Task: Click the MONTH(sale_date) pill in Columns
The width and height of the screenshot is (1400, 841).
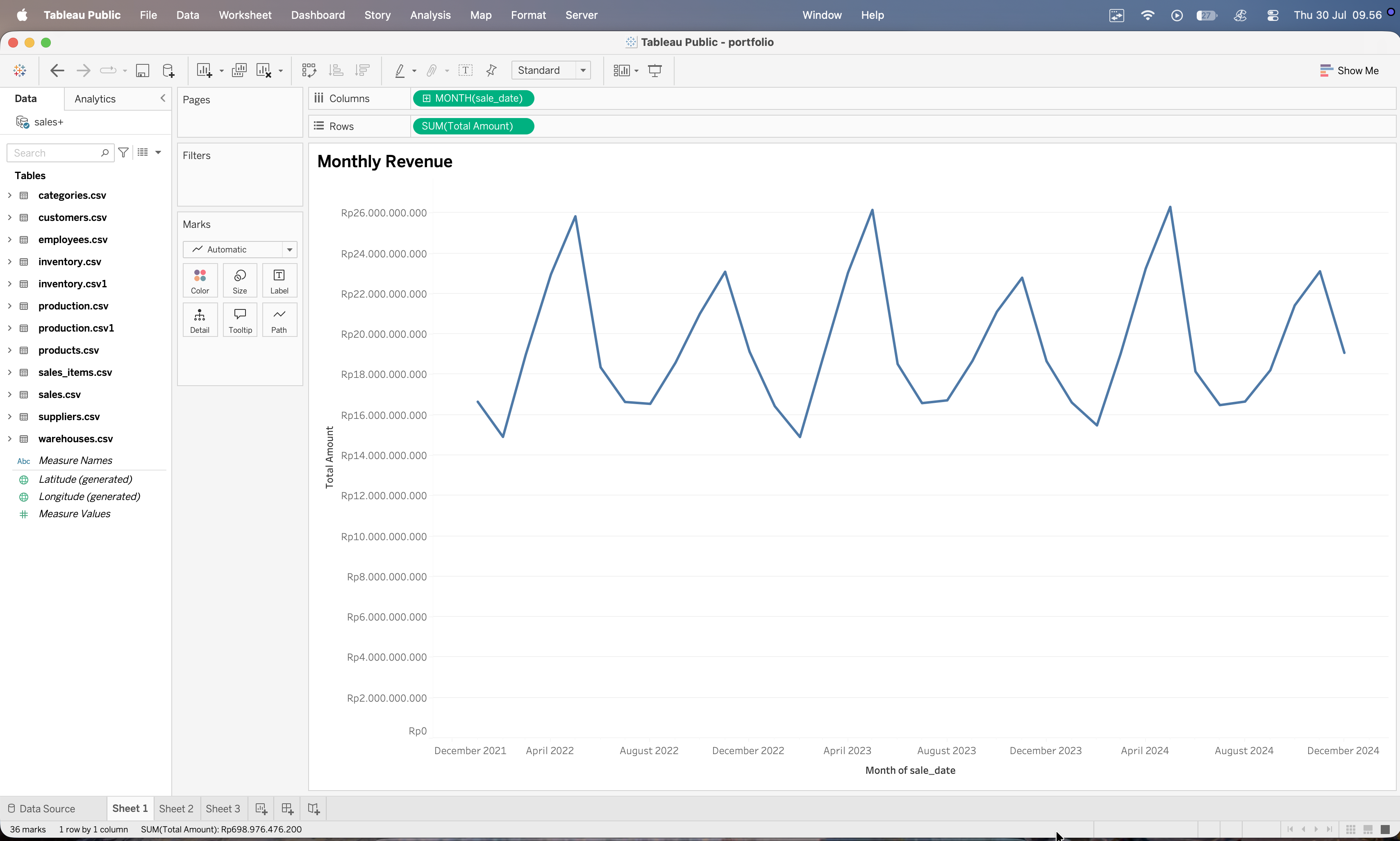Action: [473, 99]
